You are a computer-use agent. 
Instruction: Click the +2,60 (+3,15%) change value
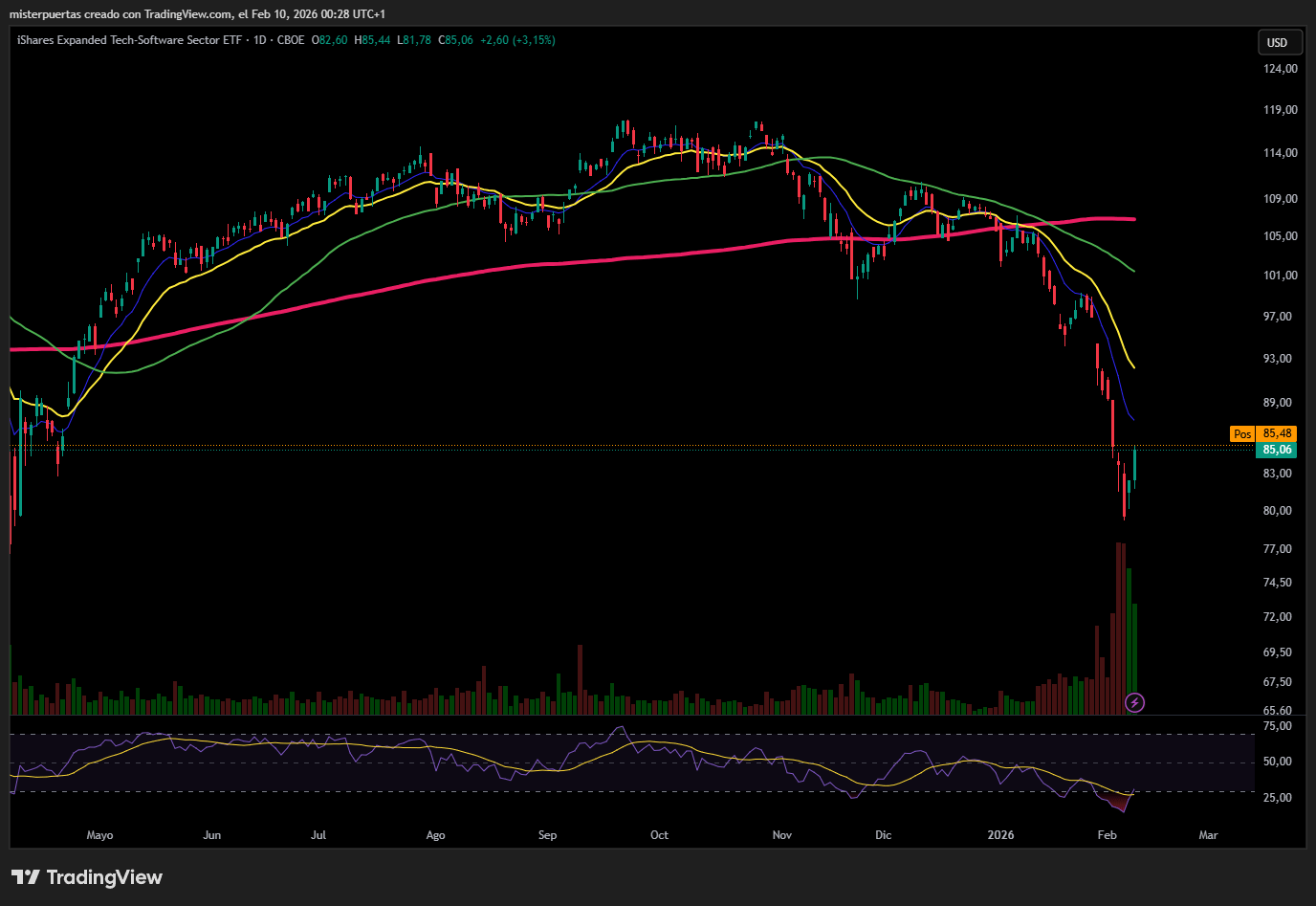click(x=517, y=40)
